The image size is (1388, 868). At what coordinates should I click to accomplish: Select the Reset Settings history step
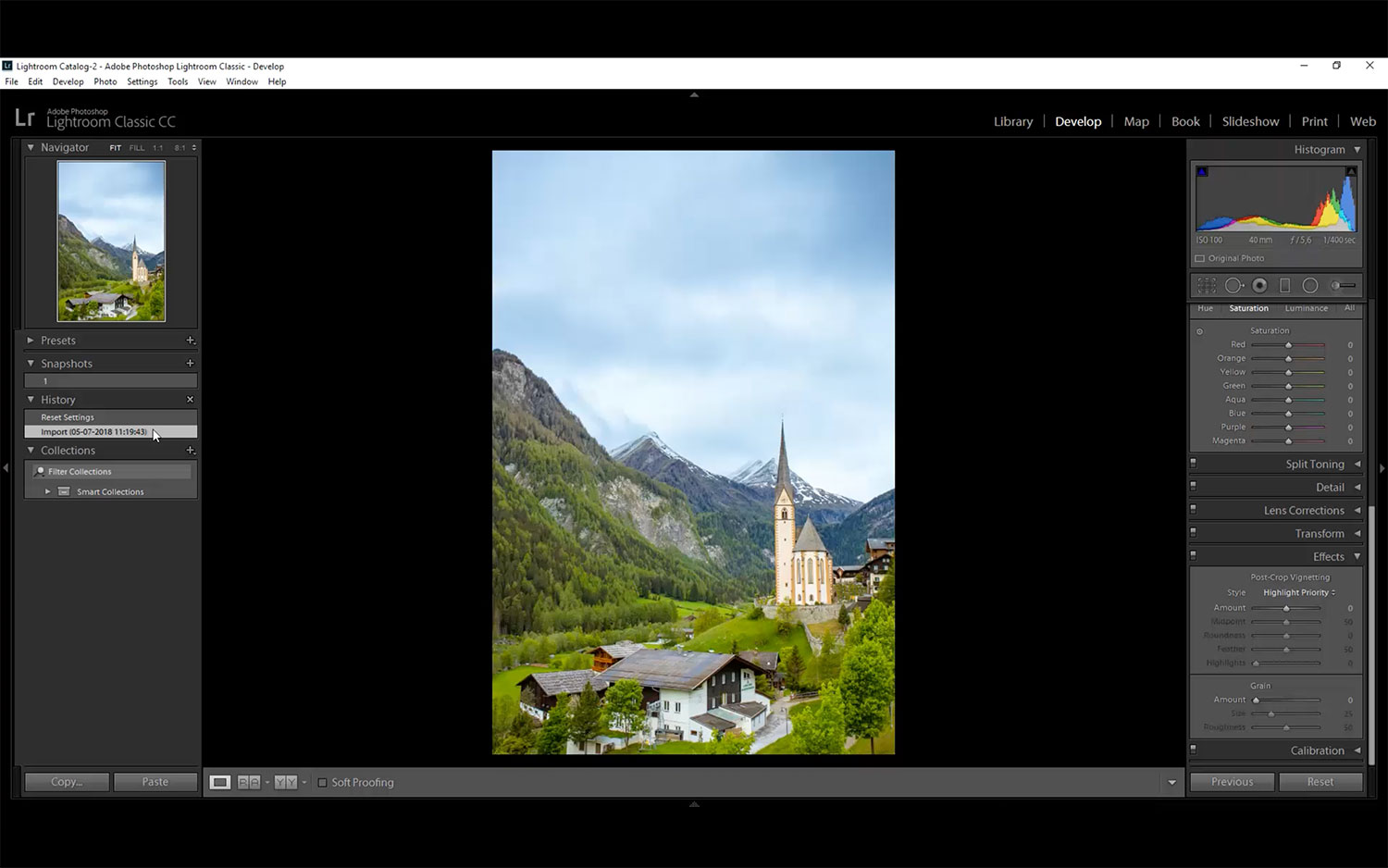68,417
